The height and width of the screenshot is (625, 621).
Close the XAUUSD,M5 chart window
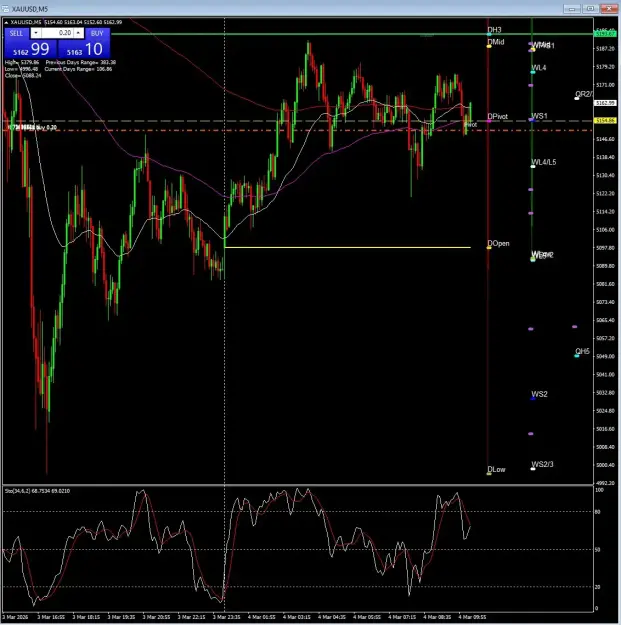coord(609,9)
